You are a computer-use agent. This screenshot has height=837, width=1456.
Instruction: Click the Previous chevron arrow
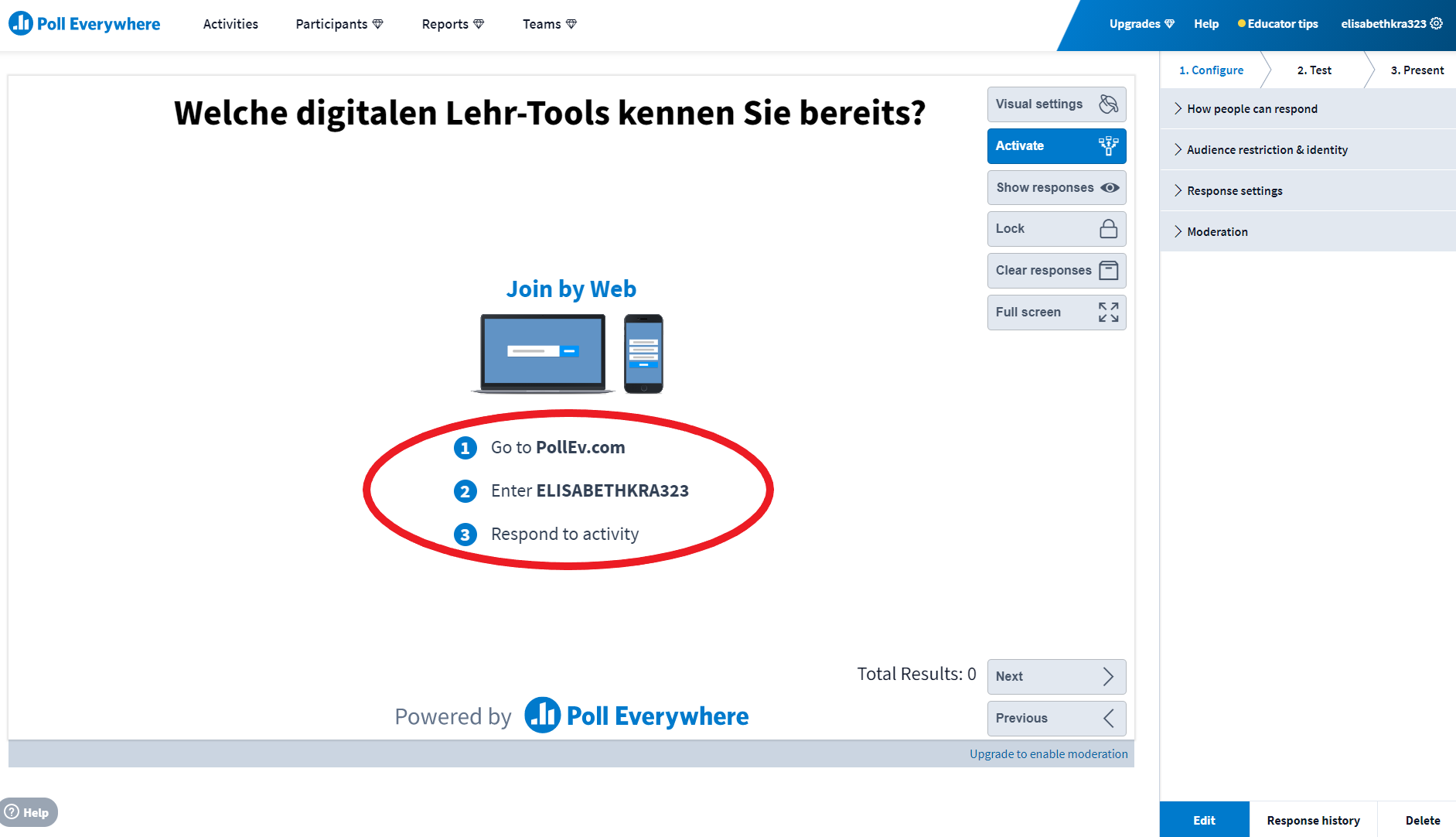[x=1108, y=719]
